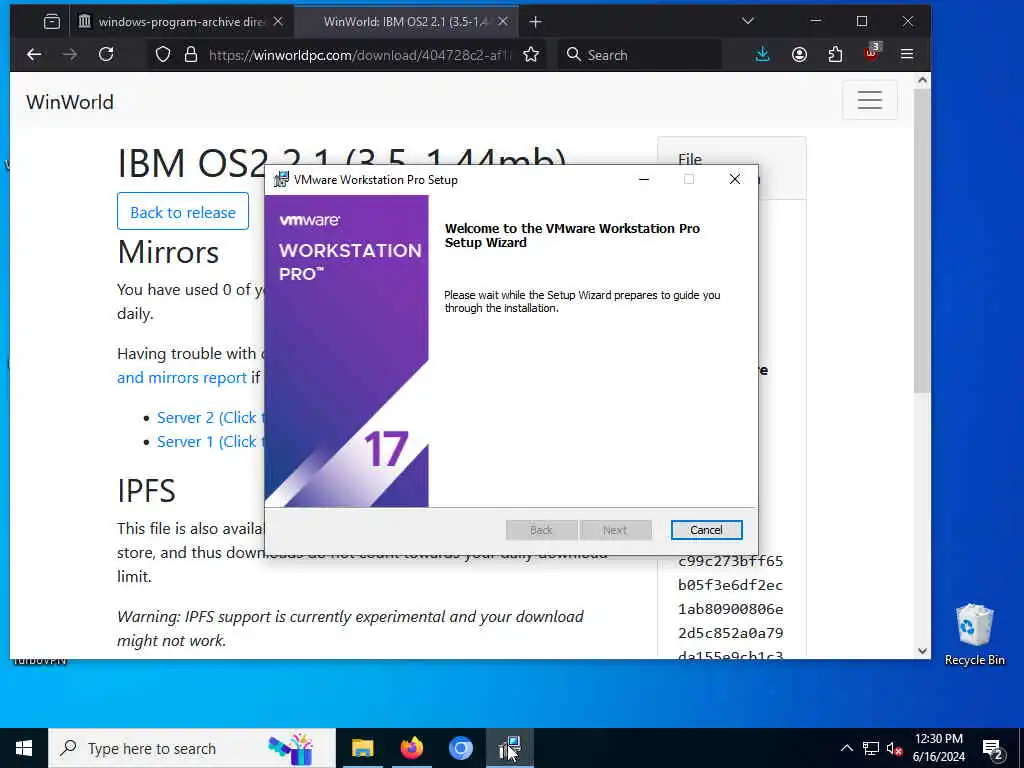Click the padlock site security icon
This screenshot has height=768, width=1024.
[x=191, y=55]
